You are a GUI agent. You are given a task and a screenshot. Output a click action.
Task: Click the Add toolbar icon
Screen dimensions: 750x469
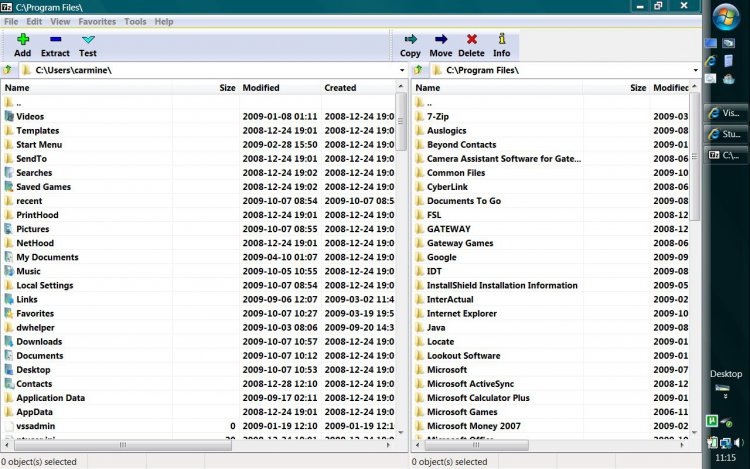coord(22,39)
